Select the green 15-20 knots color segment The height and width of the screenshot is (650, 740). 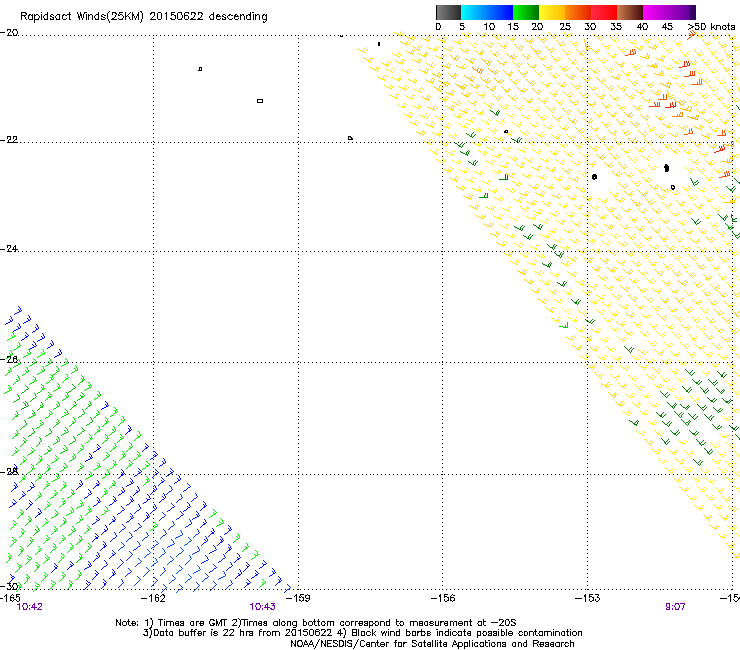[526, 12]
